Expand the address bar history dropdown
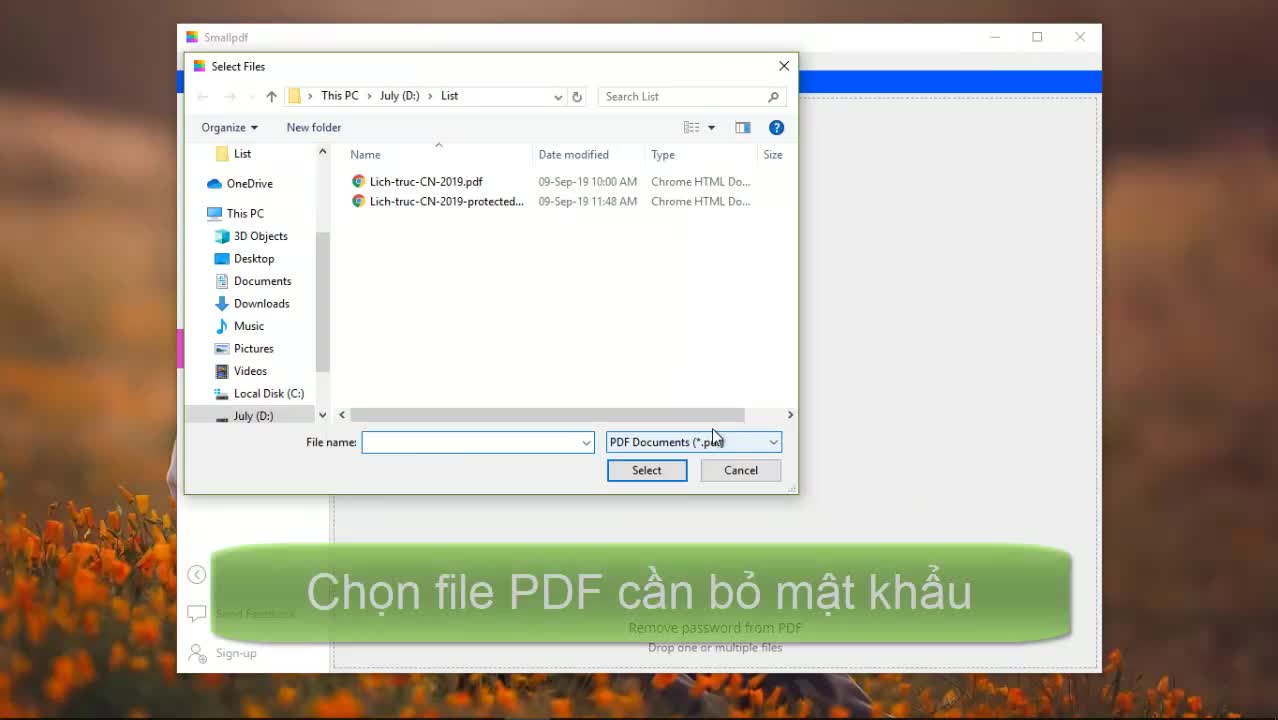Viewport: 1278px width, 720px height. tap(558, 96)
